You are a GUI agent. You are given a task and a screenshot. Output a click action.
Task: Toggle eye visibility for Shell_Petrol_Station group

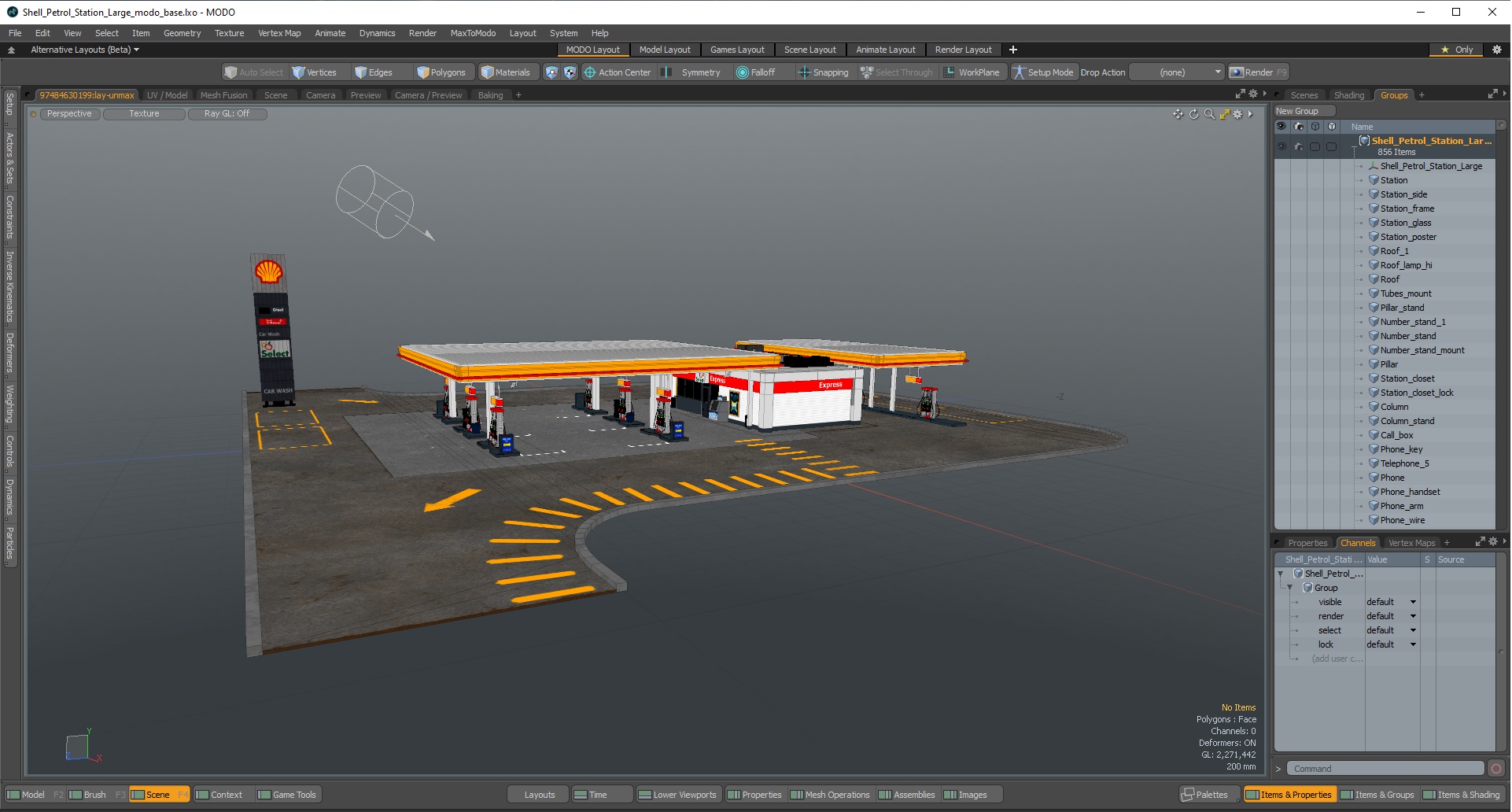(x=1282, y=146)
